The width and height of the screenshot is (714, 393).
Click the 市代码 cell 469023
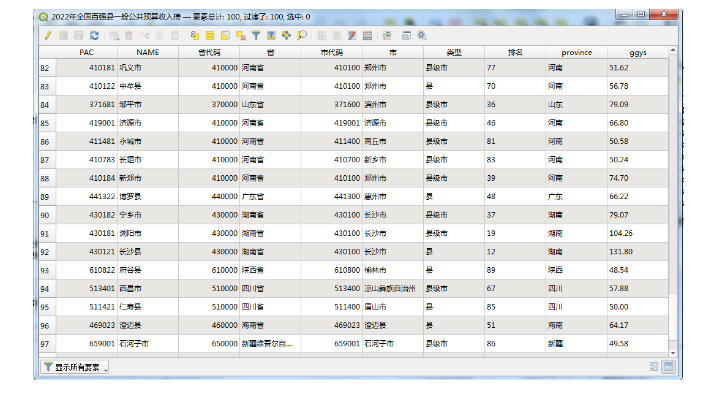coord(332,325)
